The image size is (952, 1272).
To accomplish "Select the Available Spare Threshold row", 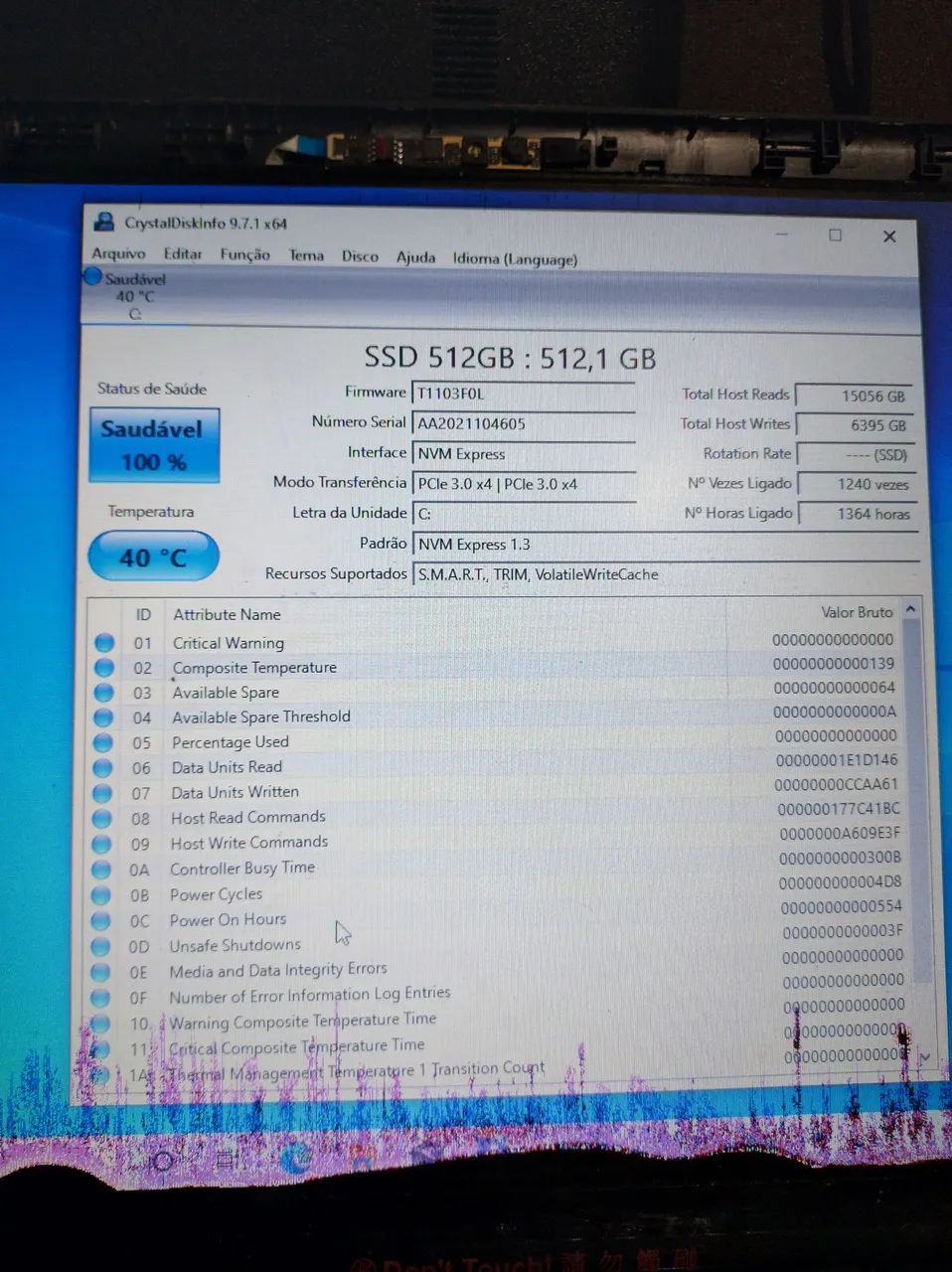I will pos(497,715).
